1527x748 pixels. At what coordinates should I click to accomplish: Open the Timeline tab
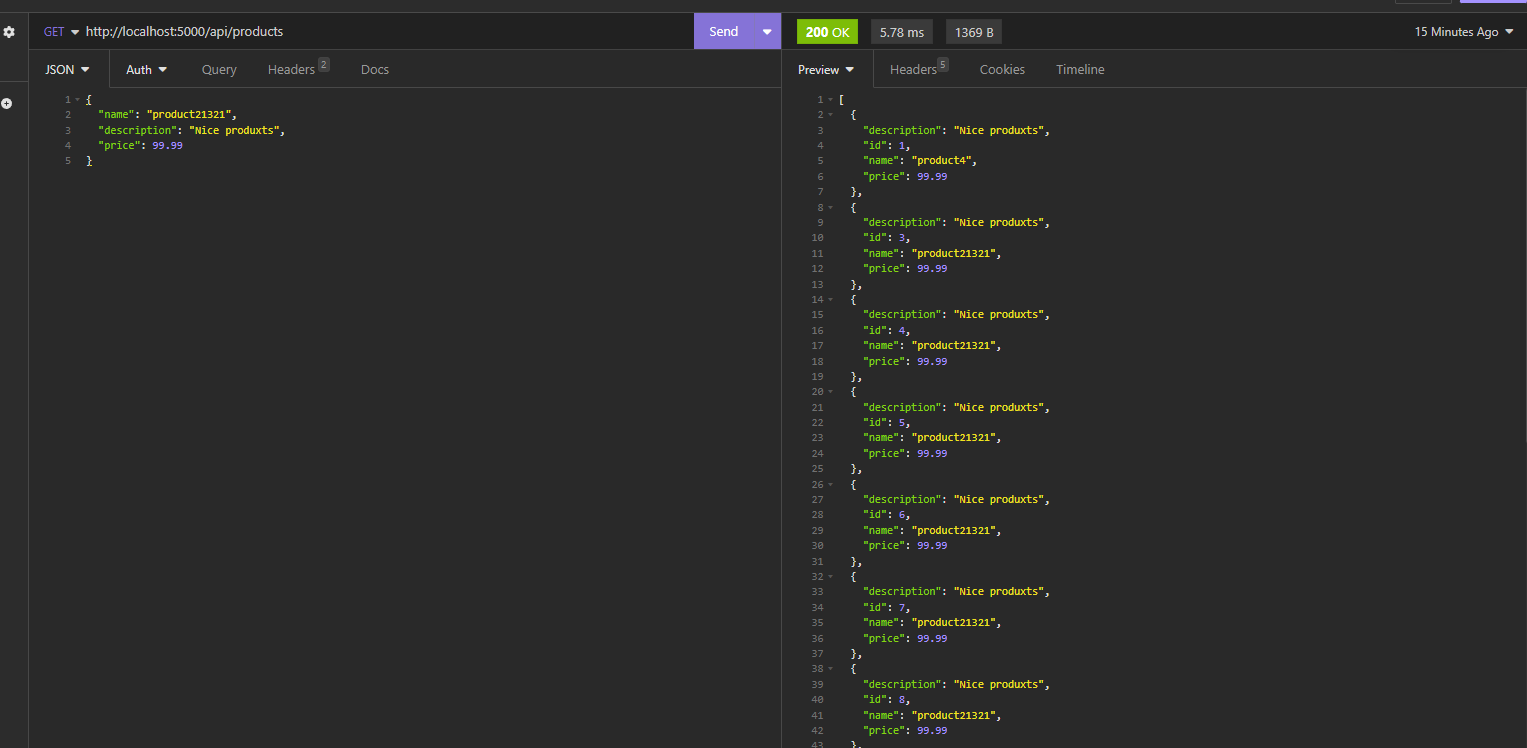pos(1080,69)
